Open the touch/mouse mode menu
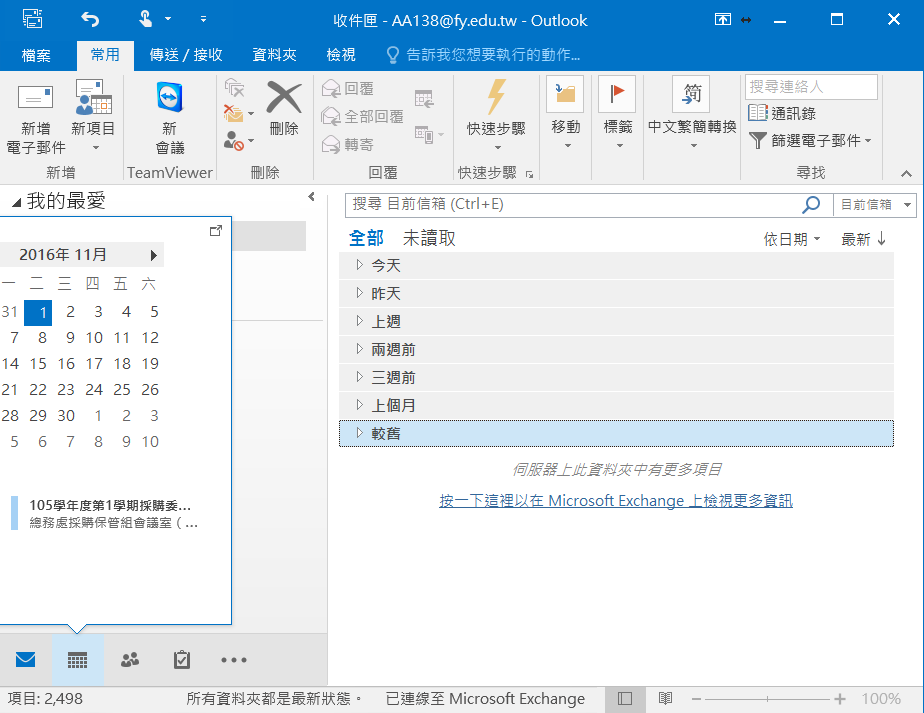924x713 pixels. pos(154,19)
